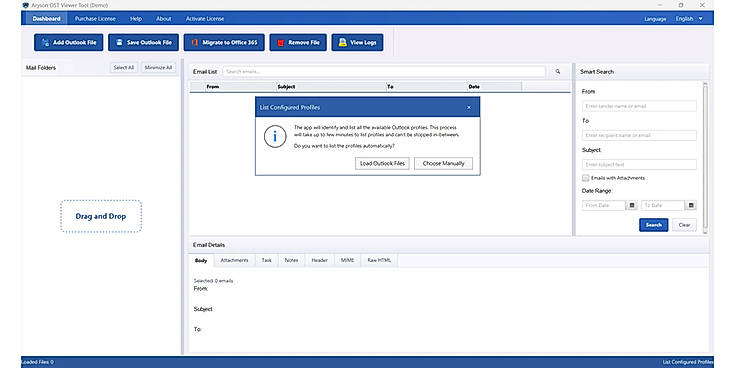Switch to the Body tab
The image size is (736, 368).
201,261
